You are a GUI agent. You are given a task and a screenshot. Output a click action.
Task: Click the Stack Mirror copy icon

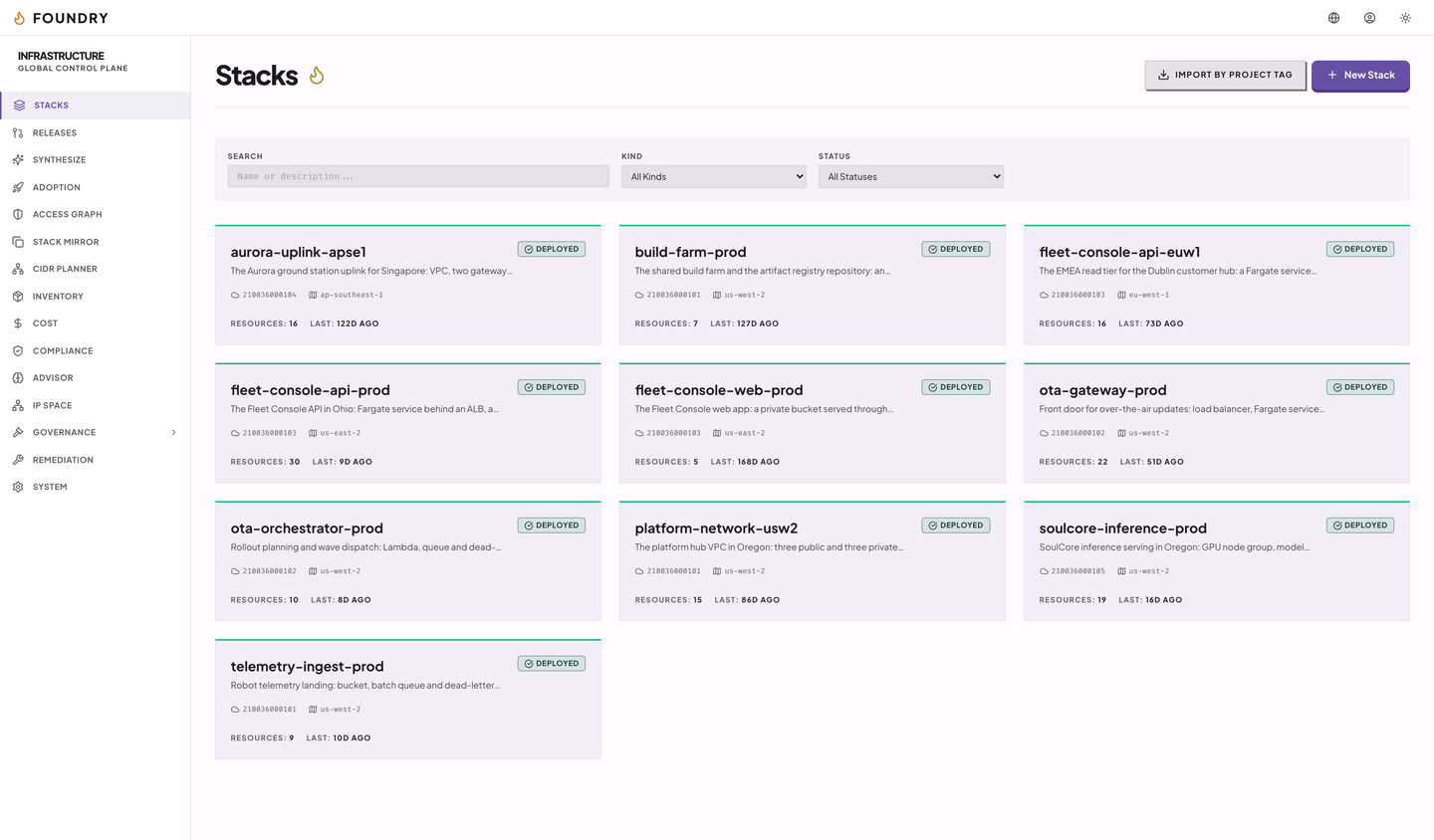(x=18, y=242)
